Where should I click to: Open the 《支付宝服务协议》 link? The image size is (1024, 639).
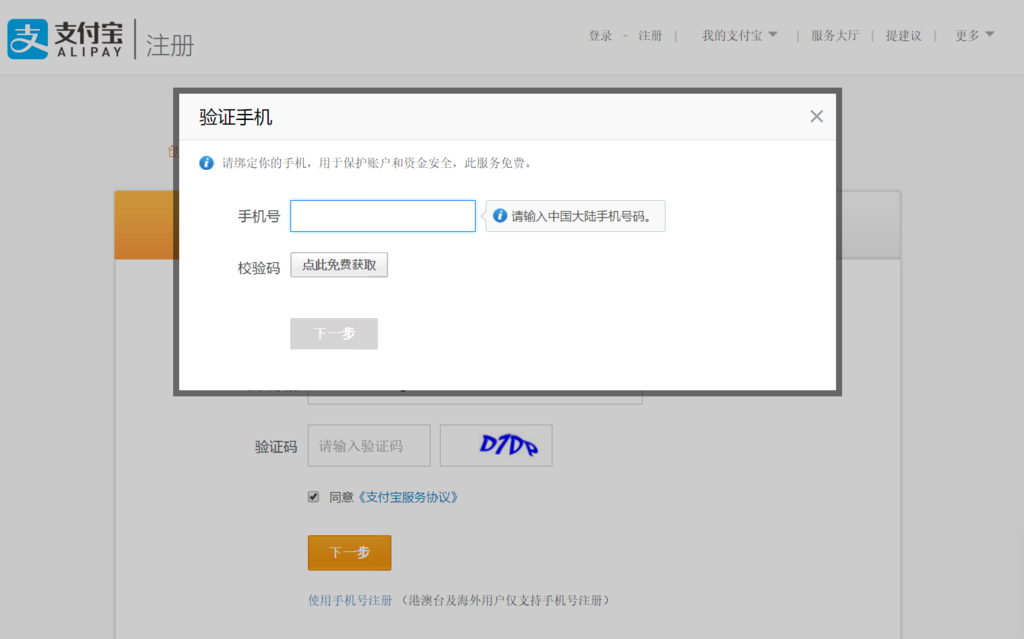pos(409,497)
